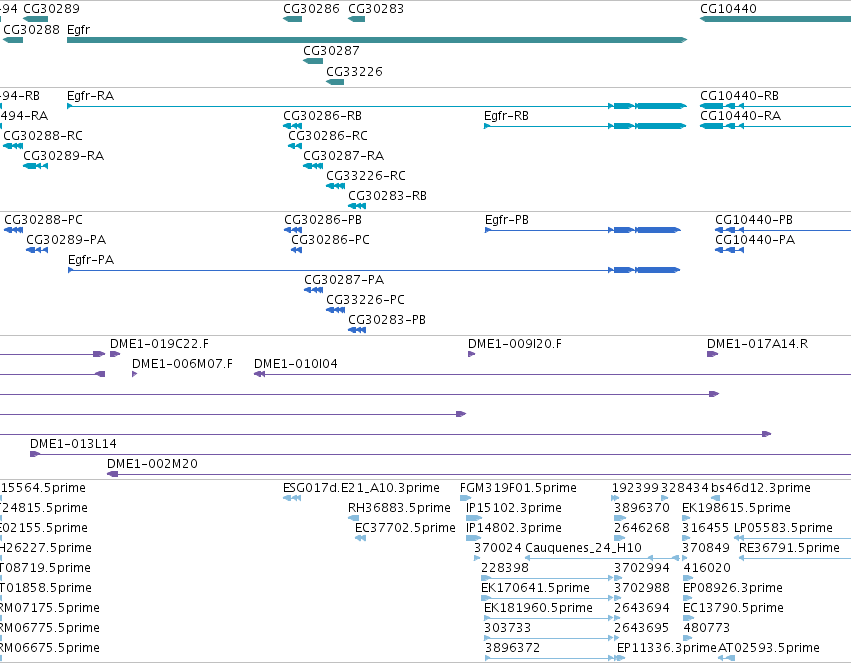
Task: Select the LP05583.5prime EST label
Action: click(783, 528)
